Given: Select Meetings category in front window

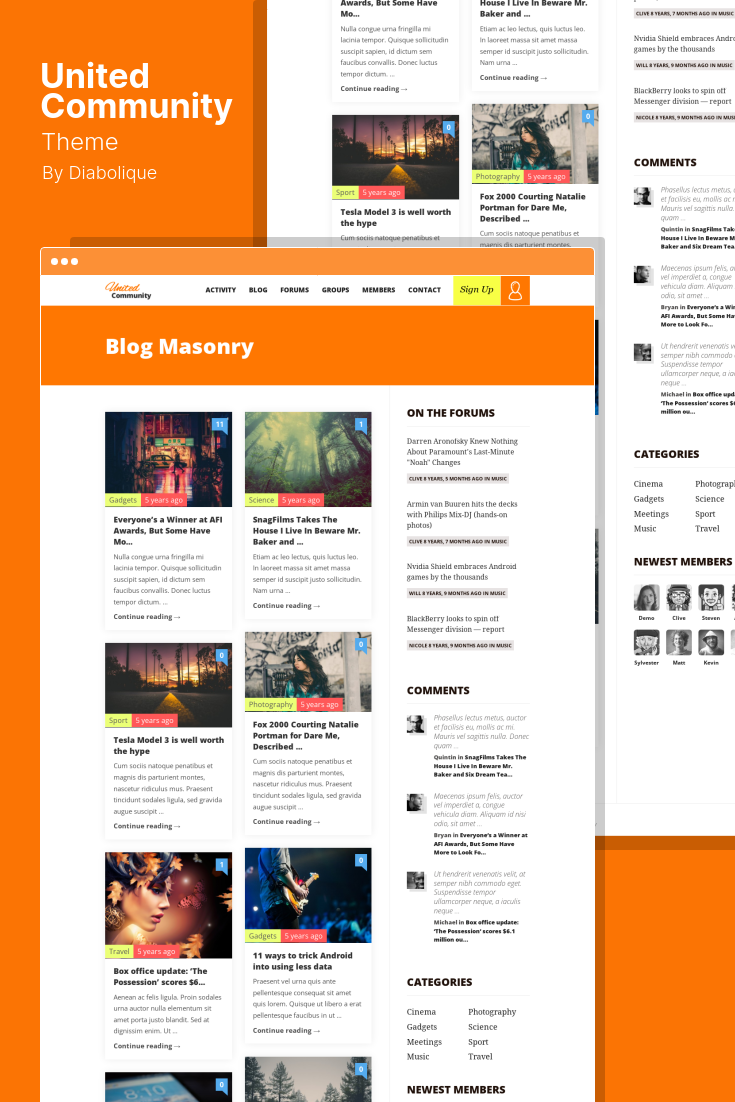Looking at the screenshot, I should pos(424,1042).
